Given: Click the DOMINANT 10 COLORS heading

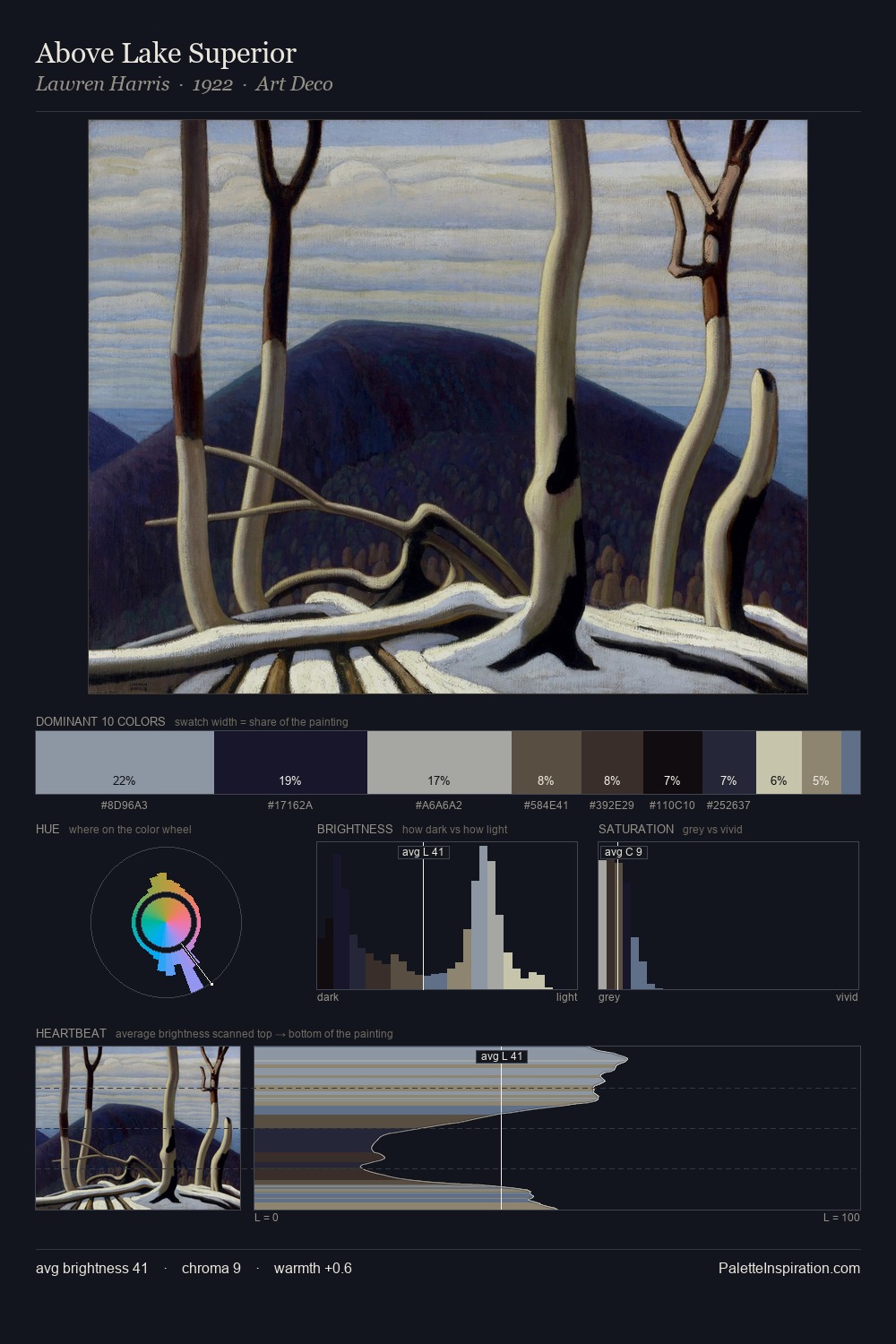Looking at the screenshot, I should (x=100, y=721).
